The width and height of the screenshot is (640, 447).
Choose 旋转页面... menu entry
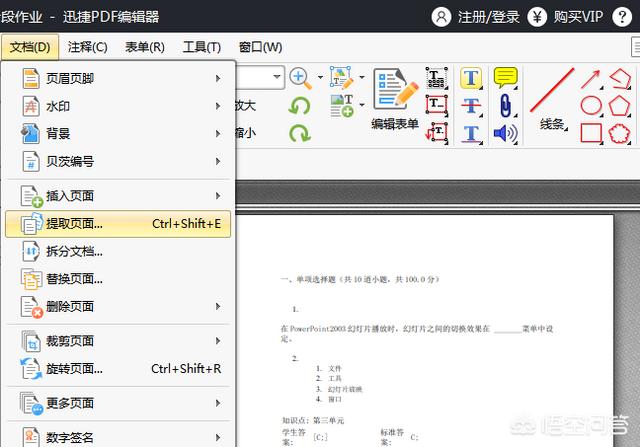pyautogui.click(x=118, y=369)
